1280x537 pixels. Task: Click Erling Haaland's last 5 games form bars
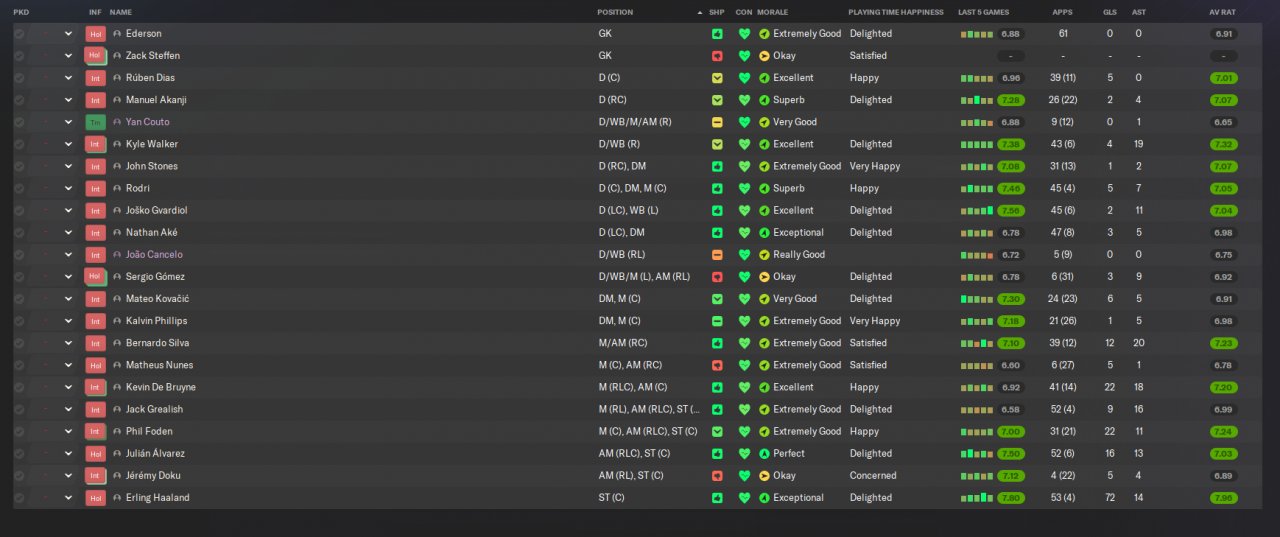pos(976,497)
